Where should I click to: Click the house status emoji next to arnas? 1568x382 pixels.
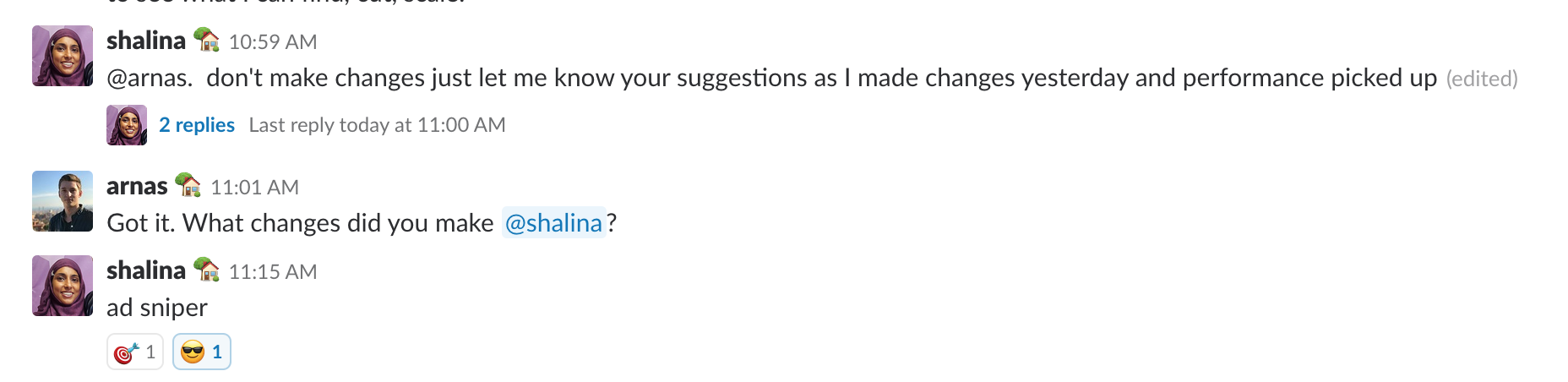point(188,185)
